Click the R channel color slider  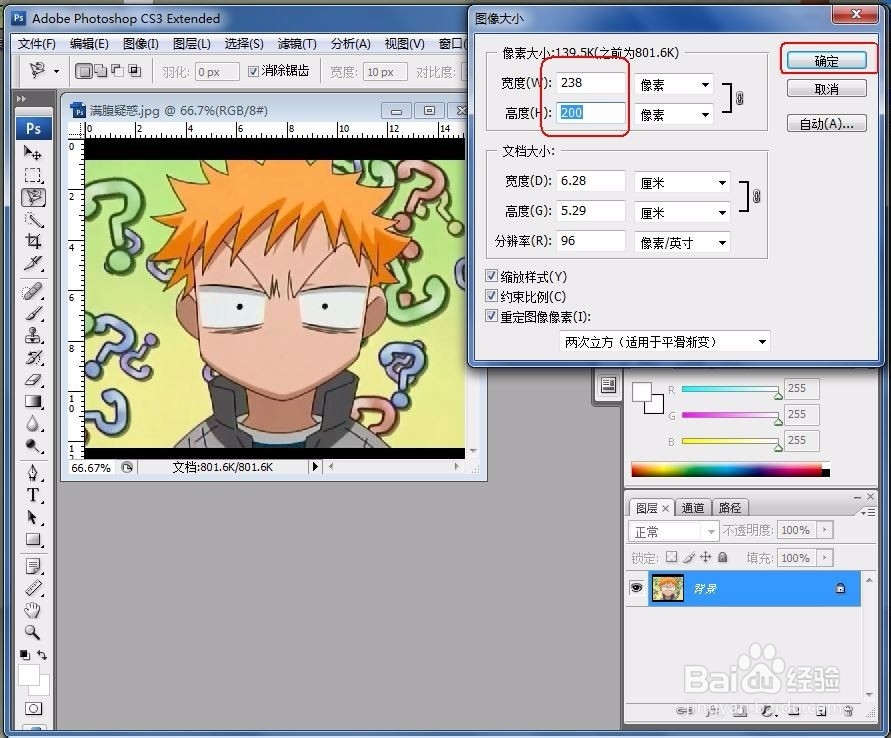coord(731,389)
